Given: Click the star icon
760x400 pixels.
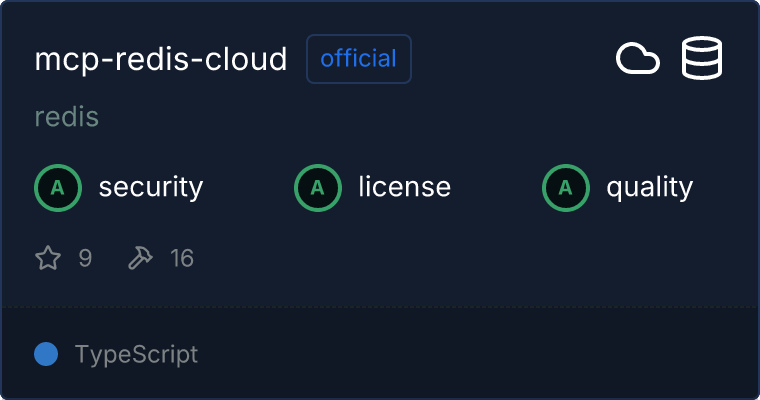Looking at the screenshot, I should coord(48,259).
